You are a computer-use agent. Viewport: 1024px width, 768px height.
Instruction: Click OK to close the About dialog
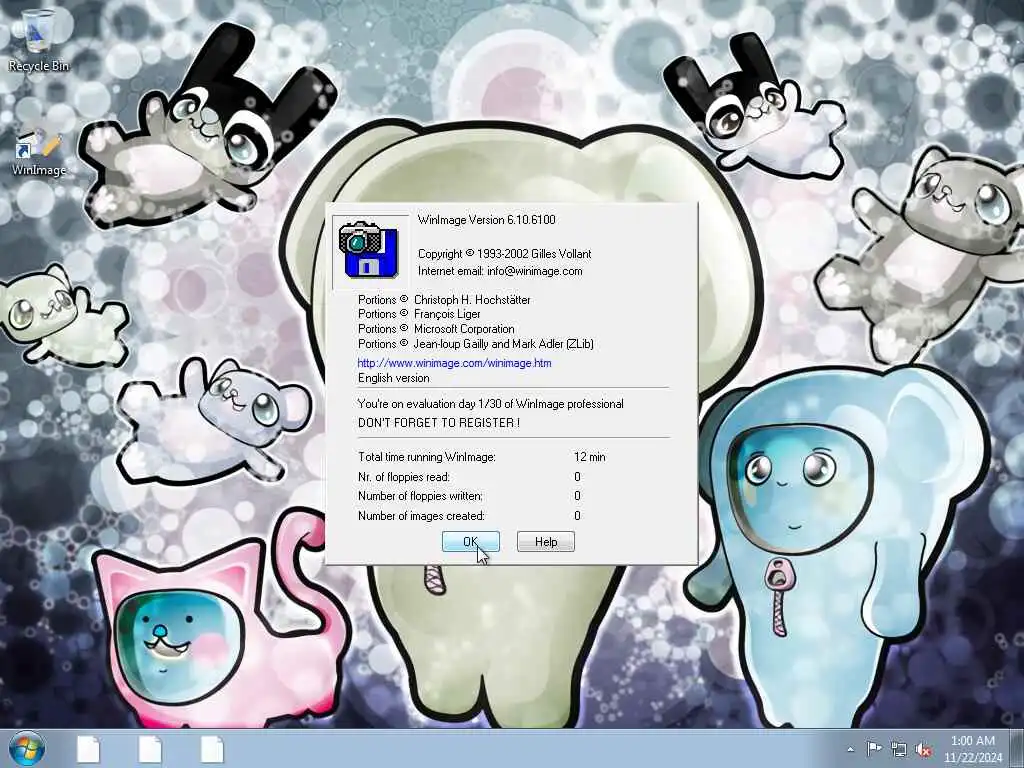470,541
